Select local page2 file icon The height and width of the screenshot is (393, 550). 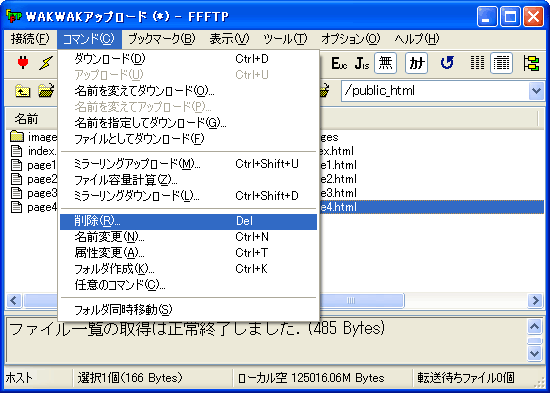(x=16, y=179)
